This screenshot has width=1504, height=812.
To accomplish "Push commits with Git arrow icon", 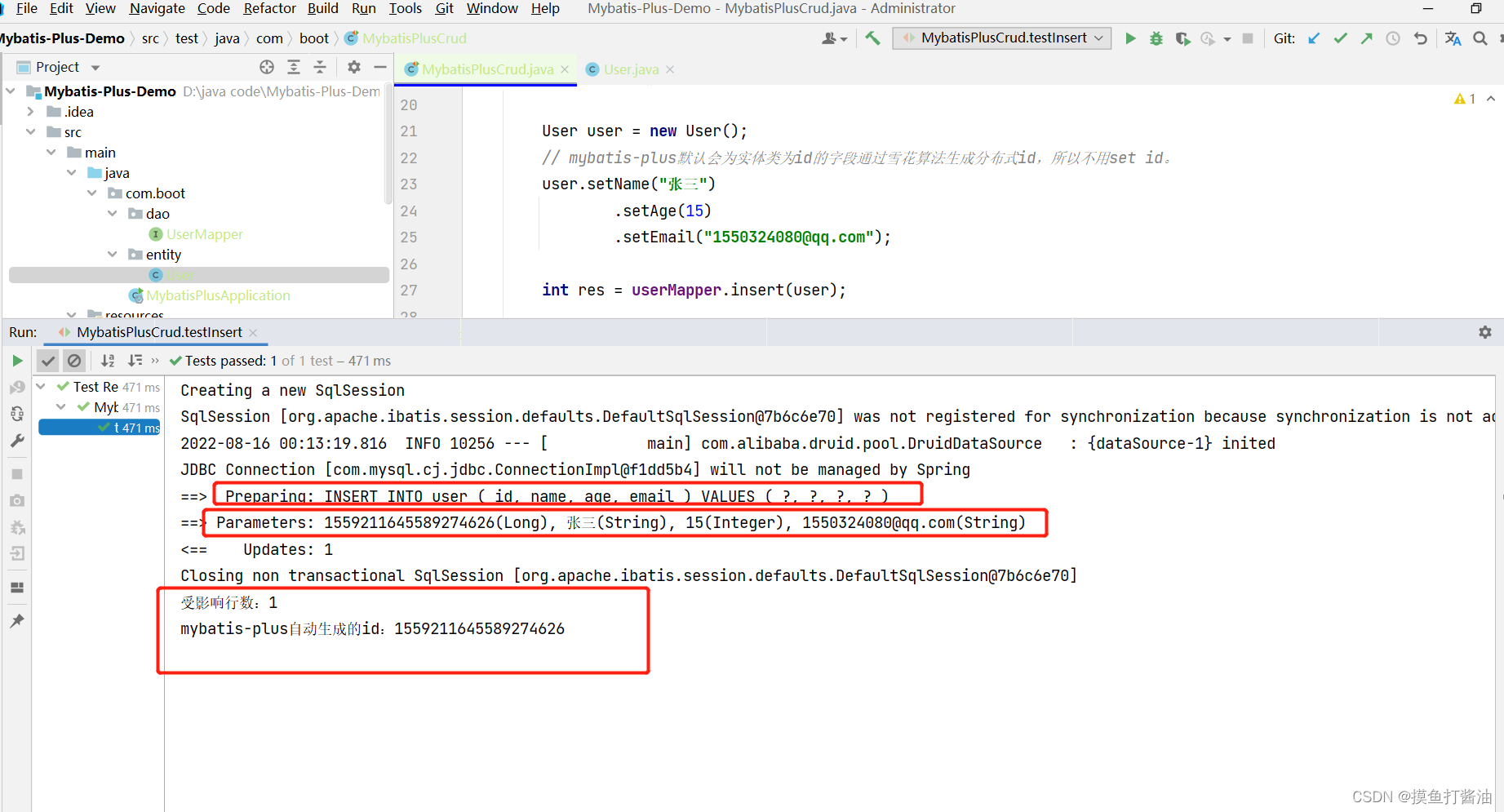I will [1366, 38].
